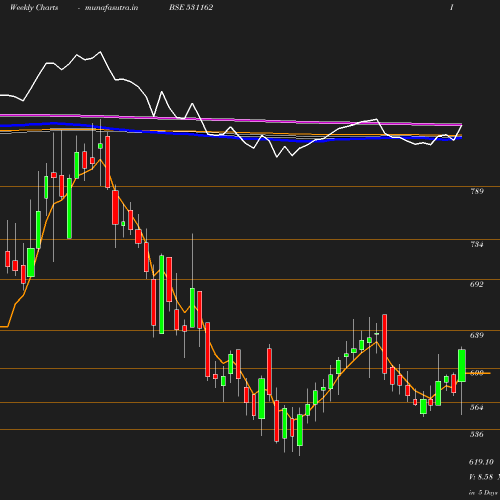Click the munafasutra.in site label
Screen dimensions: 500x500
click(111, 7)
